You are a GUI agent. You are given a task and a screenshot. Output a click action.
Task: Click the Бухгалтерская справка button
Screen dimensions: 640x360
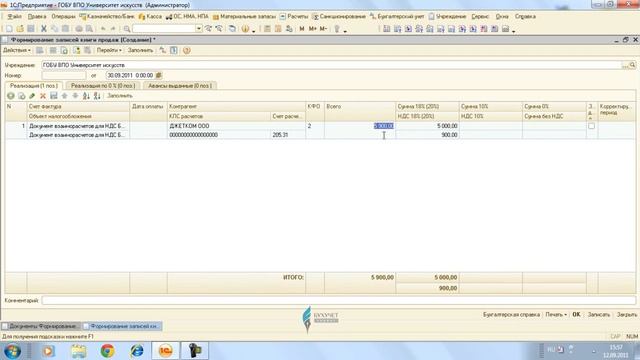click(511, 315)
